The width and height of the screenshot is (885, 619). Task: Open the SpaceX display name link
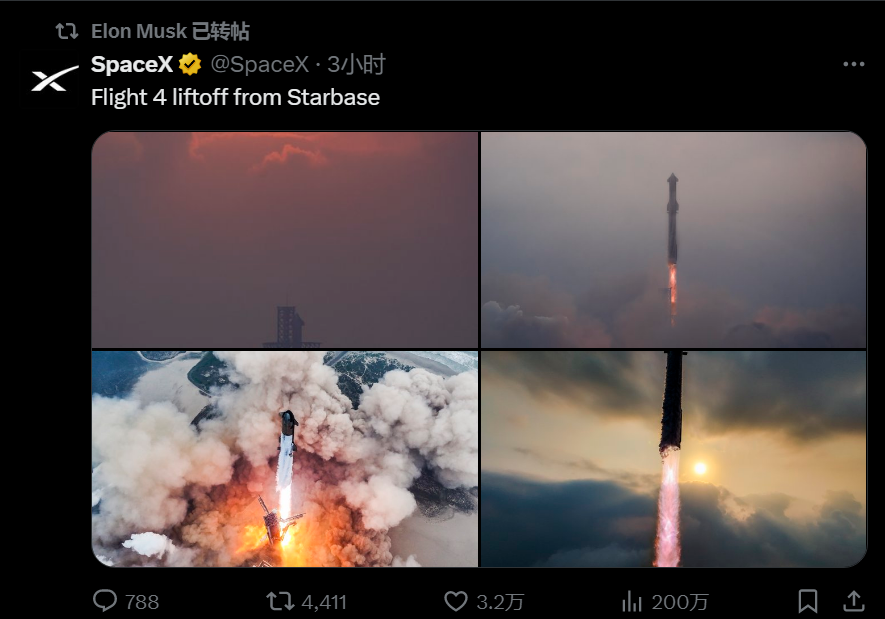(132, 65)
